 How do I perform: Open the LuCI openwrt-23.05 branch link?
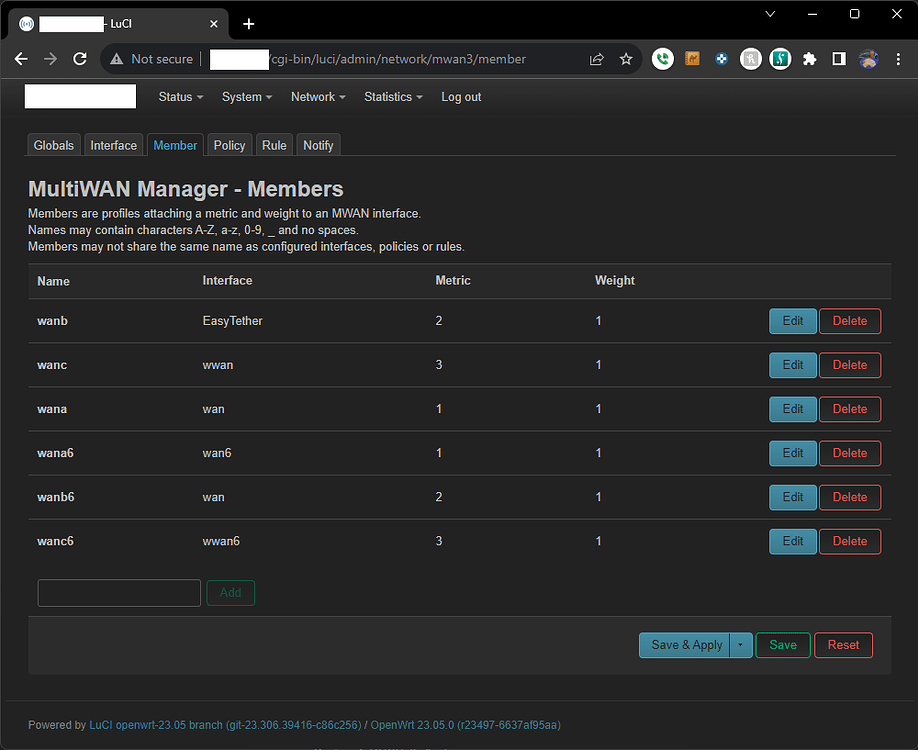tap(158, 725)
